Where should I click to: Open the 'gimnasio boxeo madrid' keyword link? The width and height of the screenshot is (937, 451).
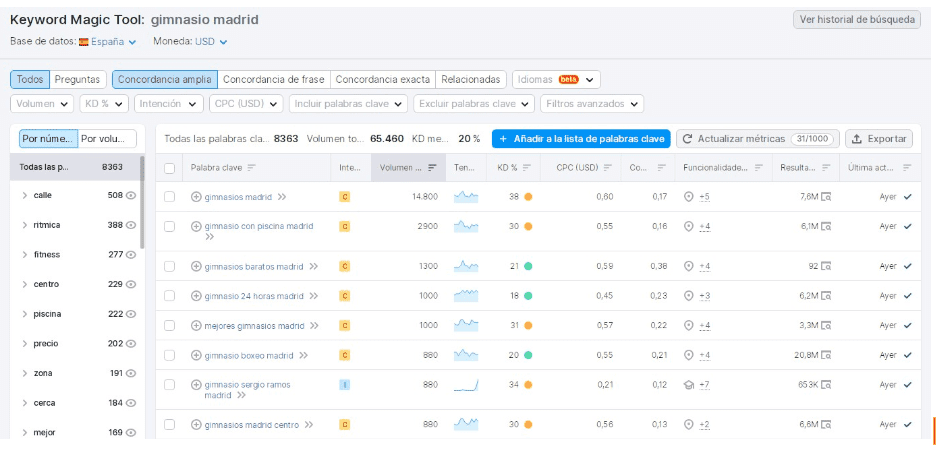click(x=249, y=355)
